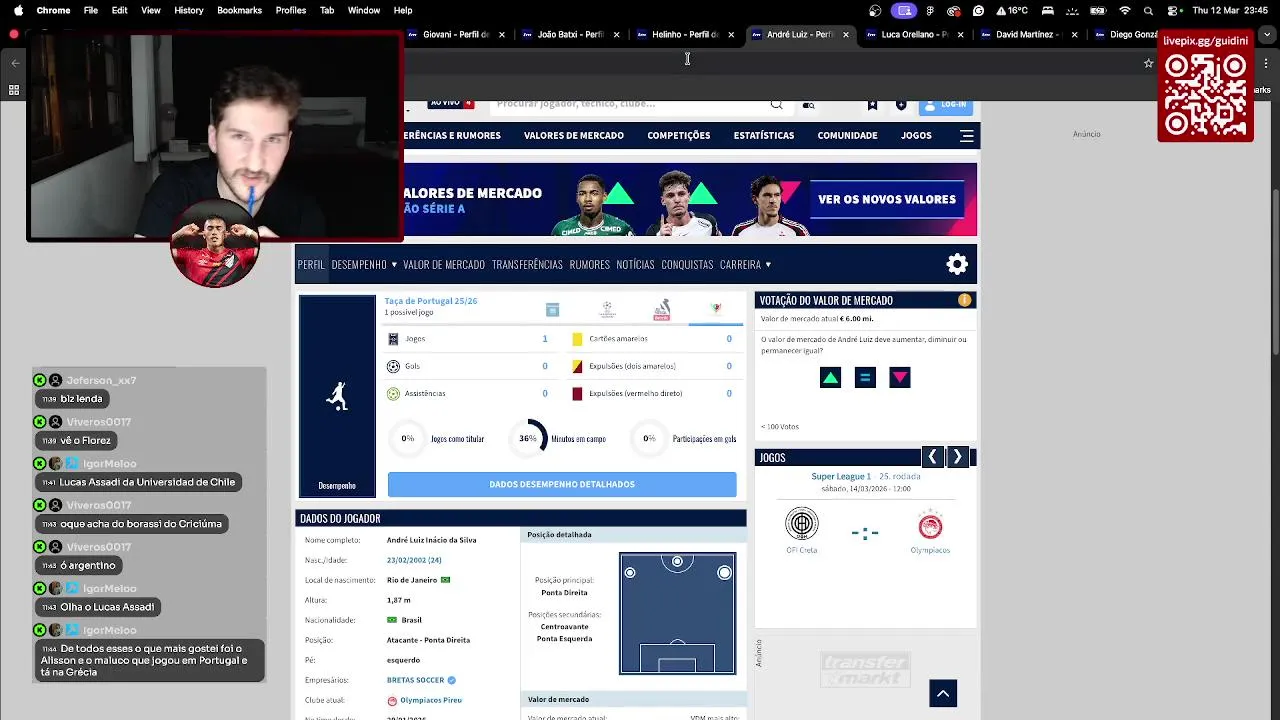Open Estatísticas in the site navigation
Viewport: 1280px width, 720px height.
point(764,136)
